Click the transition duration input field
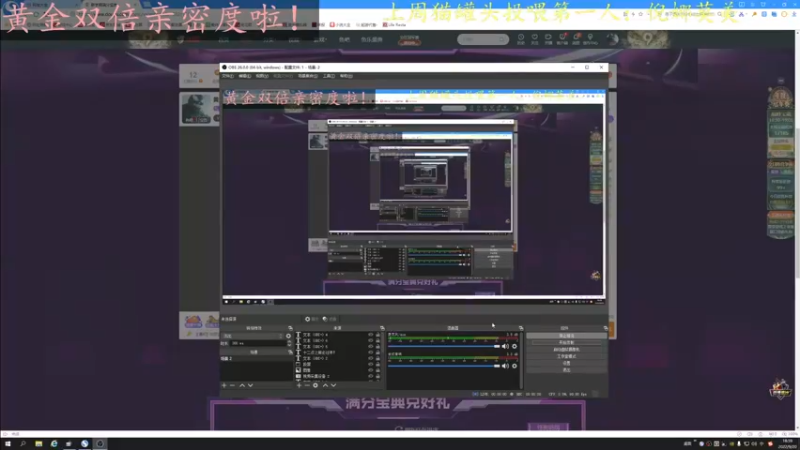 (258, 343)
